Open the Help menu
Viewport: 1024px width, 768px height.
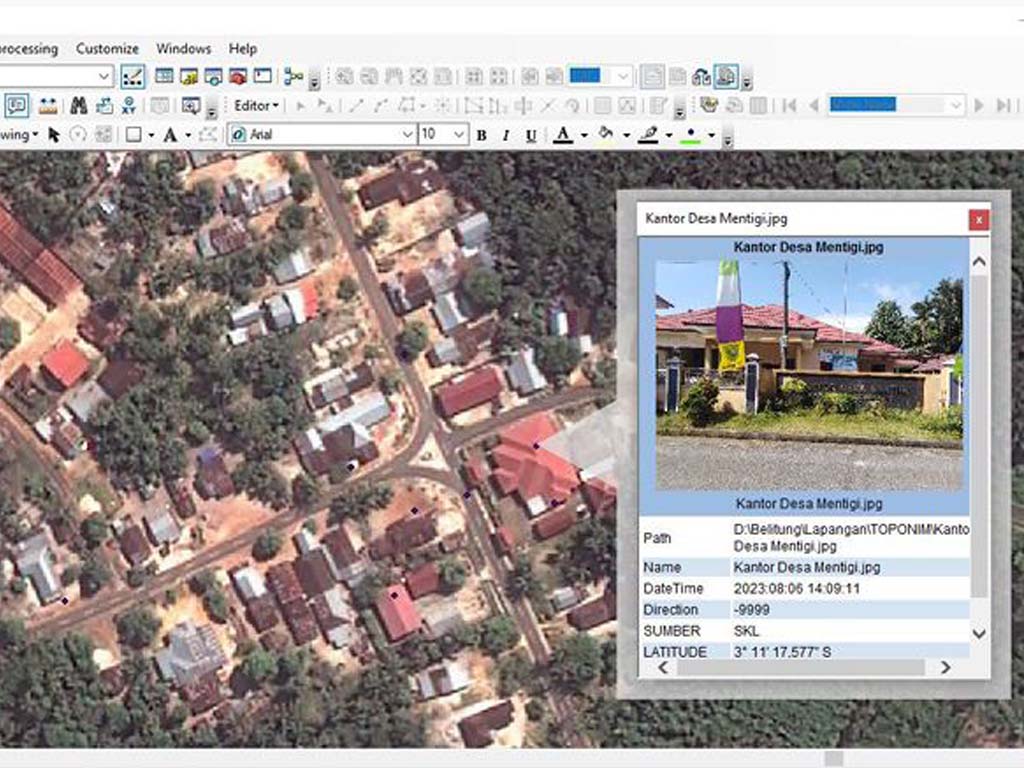(242, 48)
